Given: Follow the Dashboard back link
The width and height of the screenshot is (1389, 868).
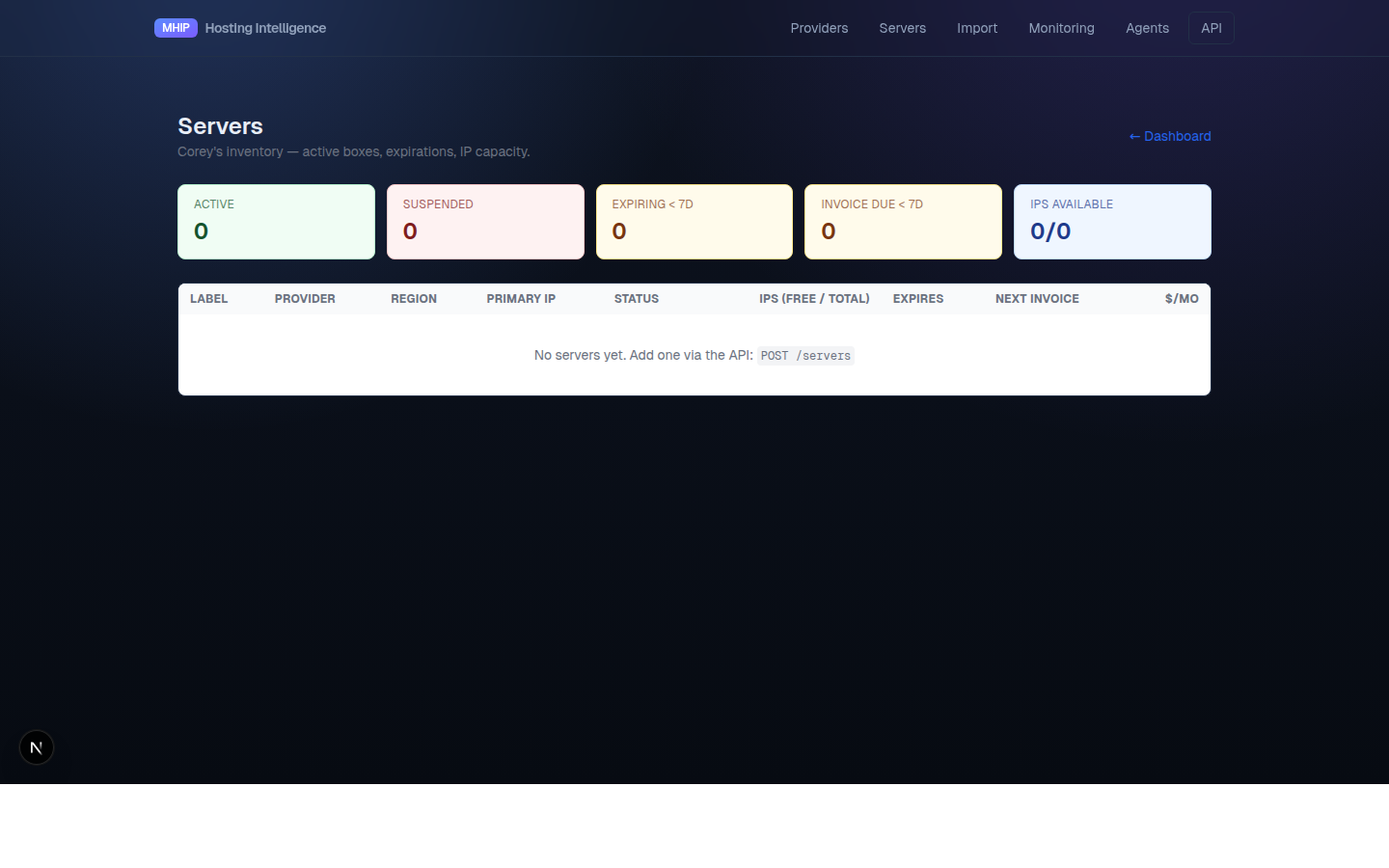Looking at the screenshot, I should click(1169, 136).
